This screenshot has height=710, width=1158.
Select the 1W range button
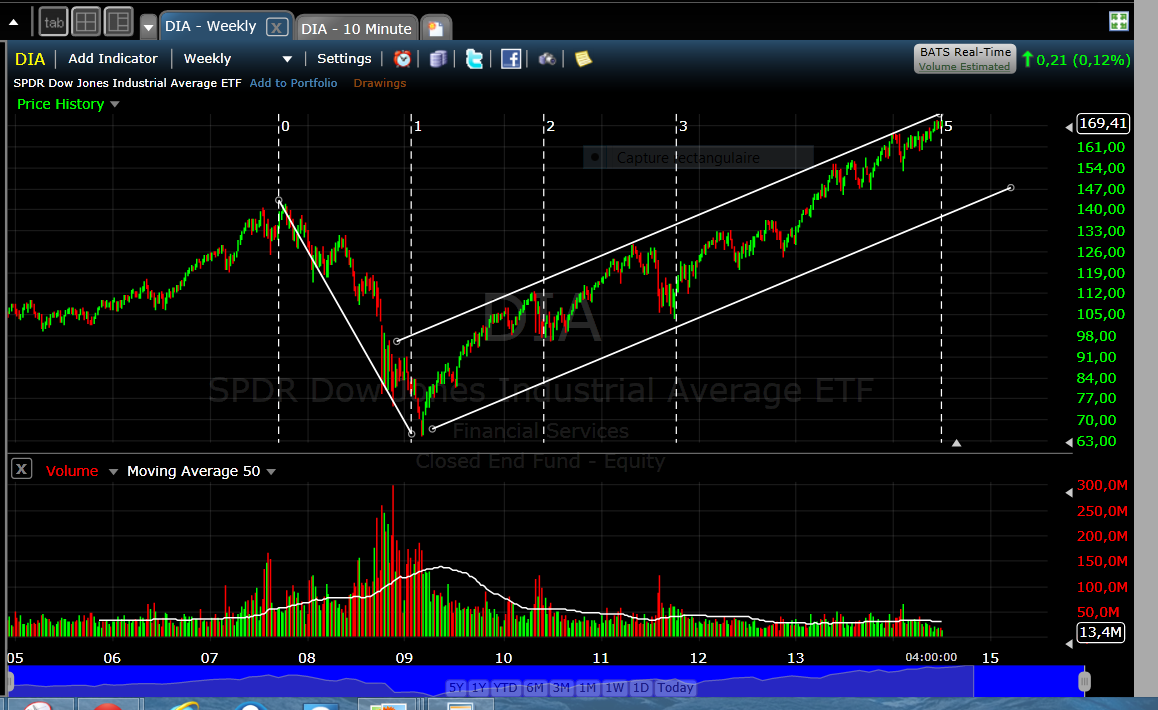[614, 688]
